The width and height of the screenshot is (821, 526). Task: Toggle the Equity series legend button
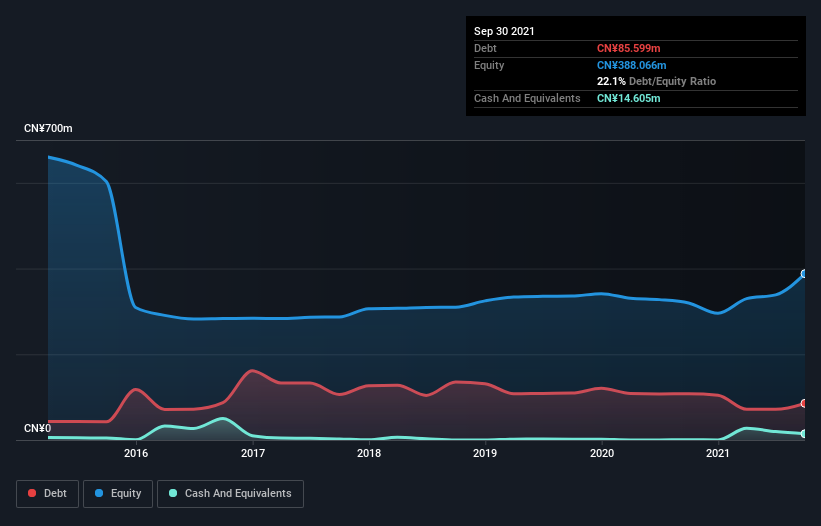pos(118,494)
